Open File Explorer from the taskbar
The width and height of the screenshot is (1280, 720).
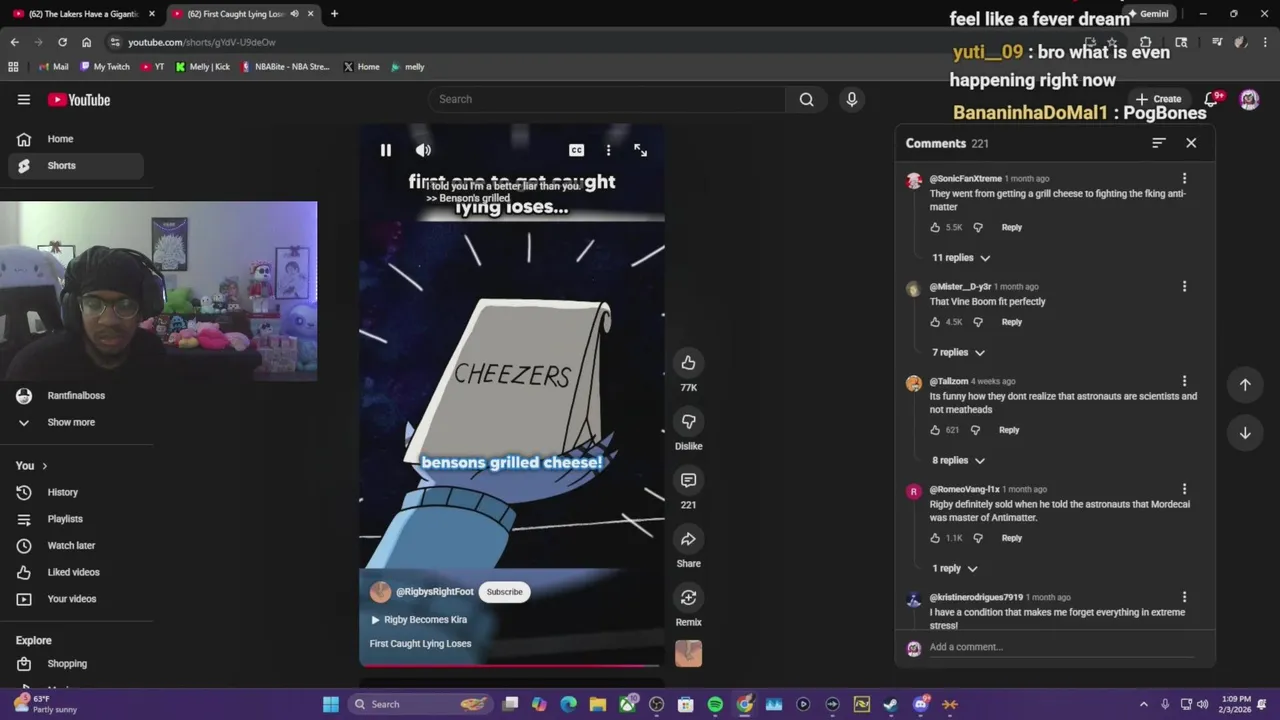point(598,704)
